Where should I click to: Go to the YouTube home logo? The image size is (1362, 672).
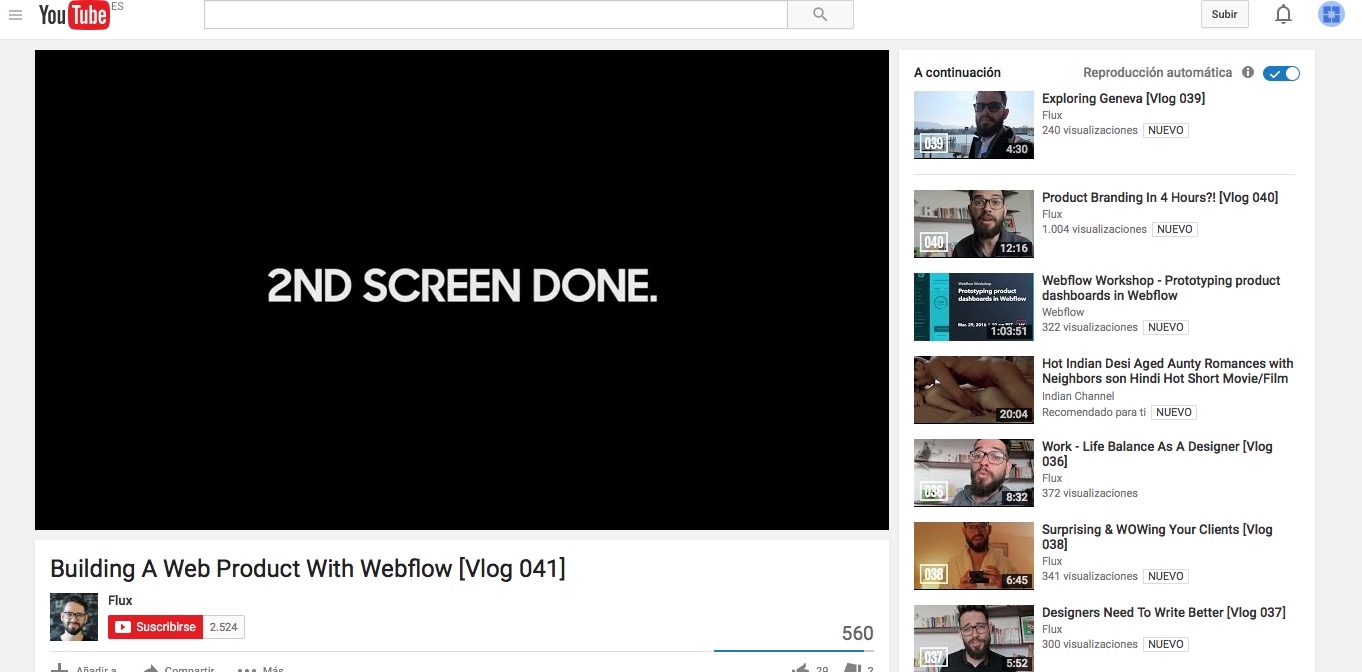[74, 15]
